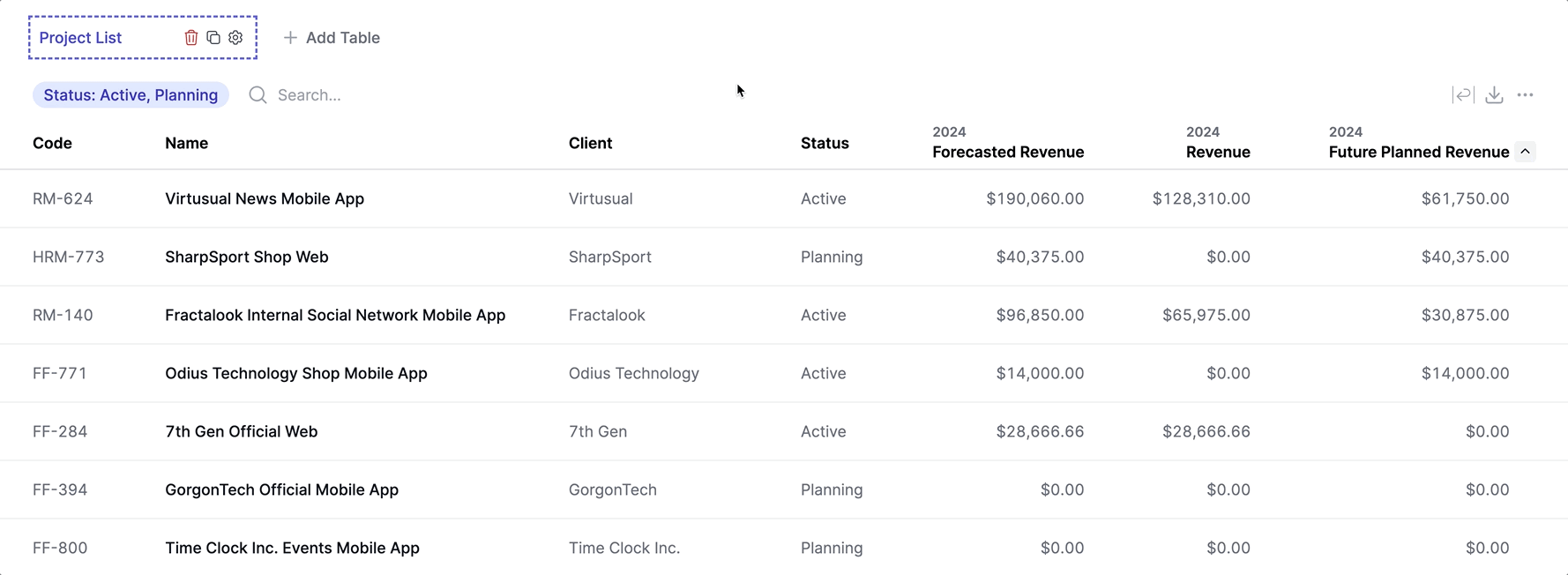Open the Status: Active, Planning filter

131,95
